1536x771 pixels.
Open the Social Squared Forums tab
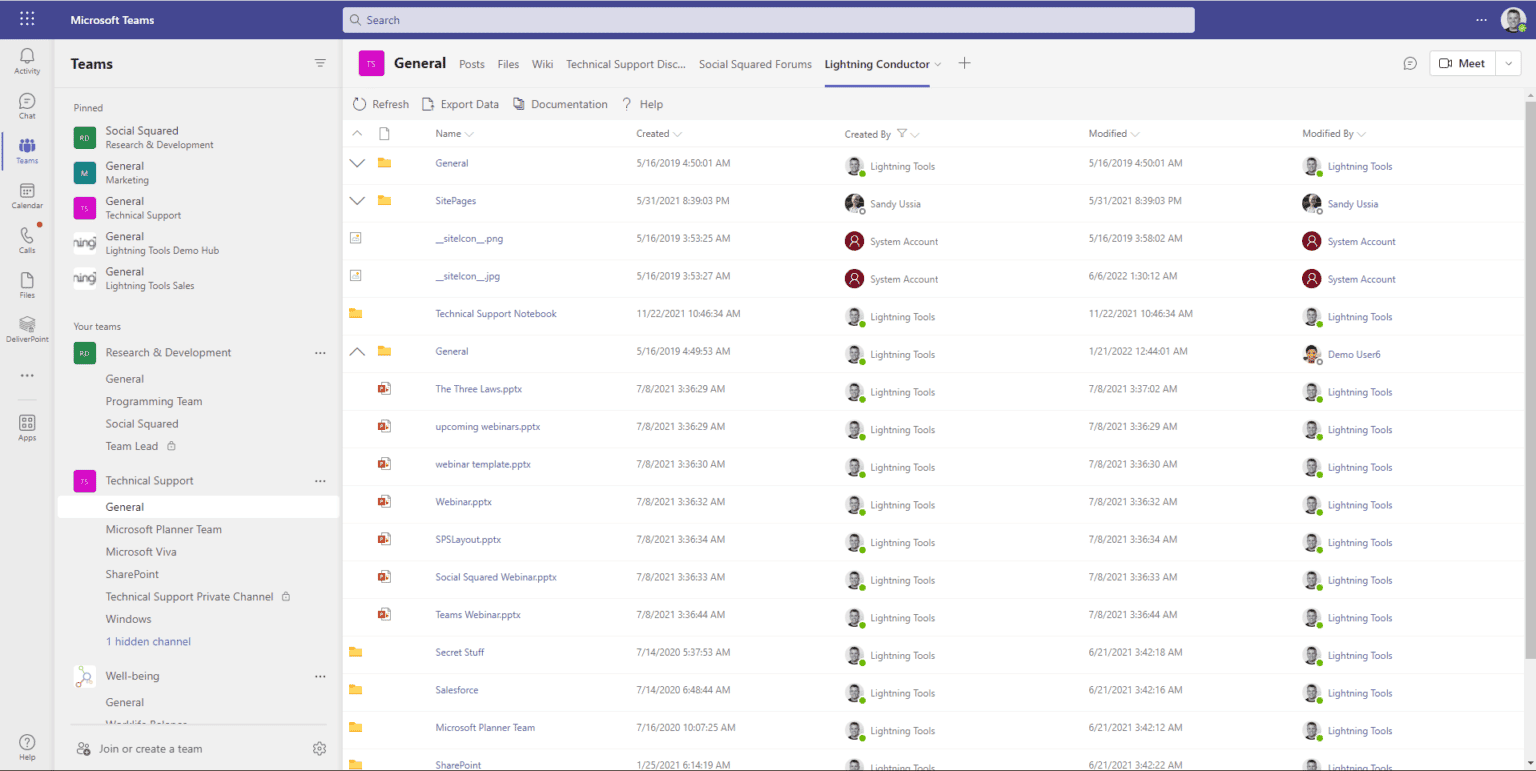point(755,63)
